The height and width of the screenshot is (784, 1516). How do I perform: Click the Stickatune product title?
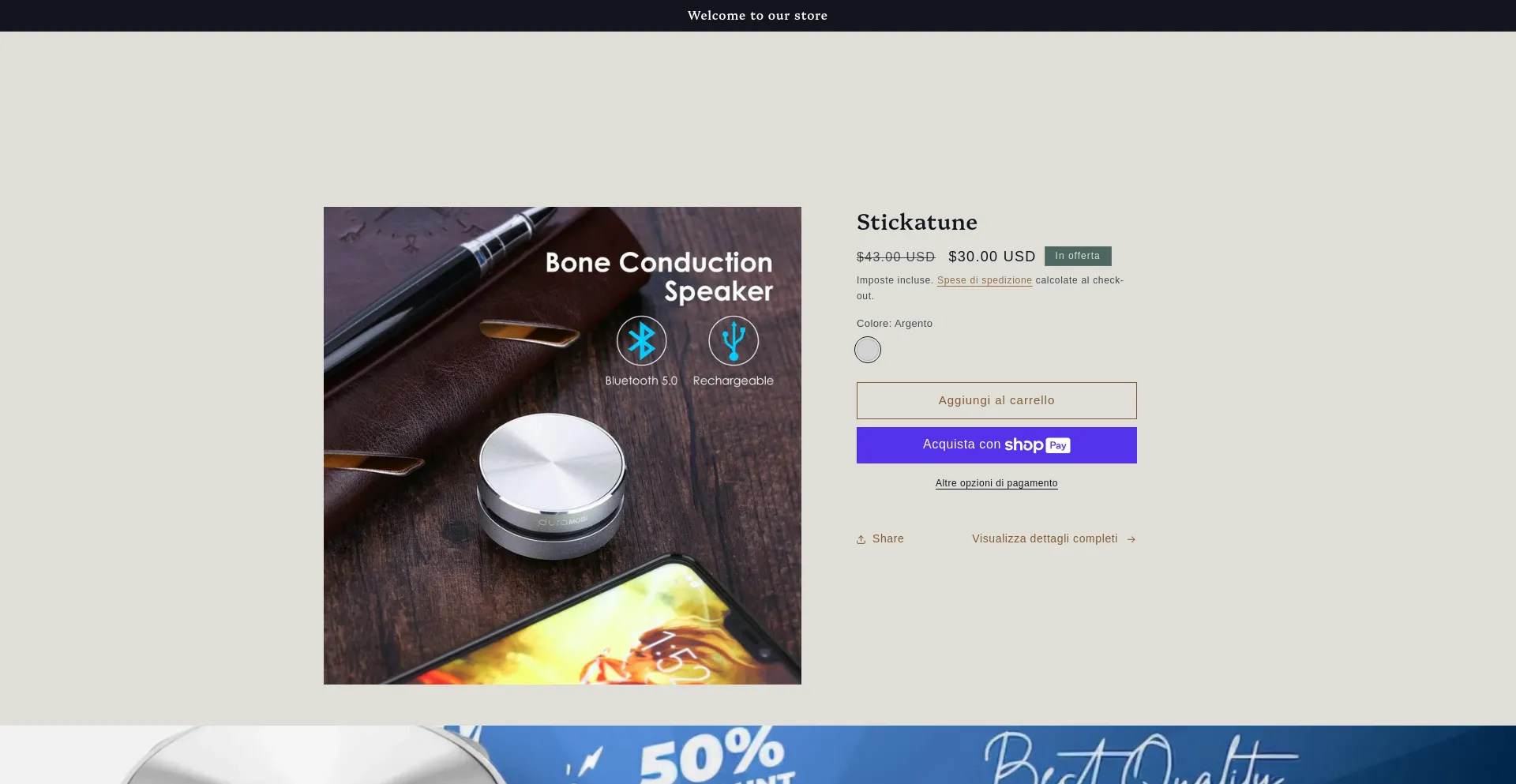[917, 222]
